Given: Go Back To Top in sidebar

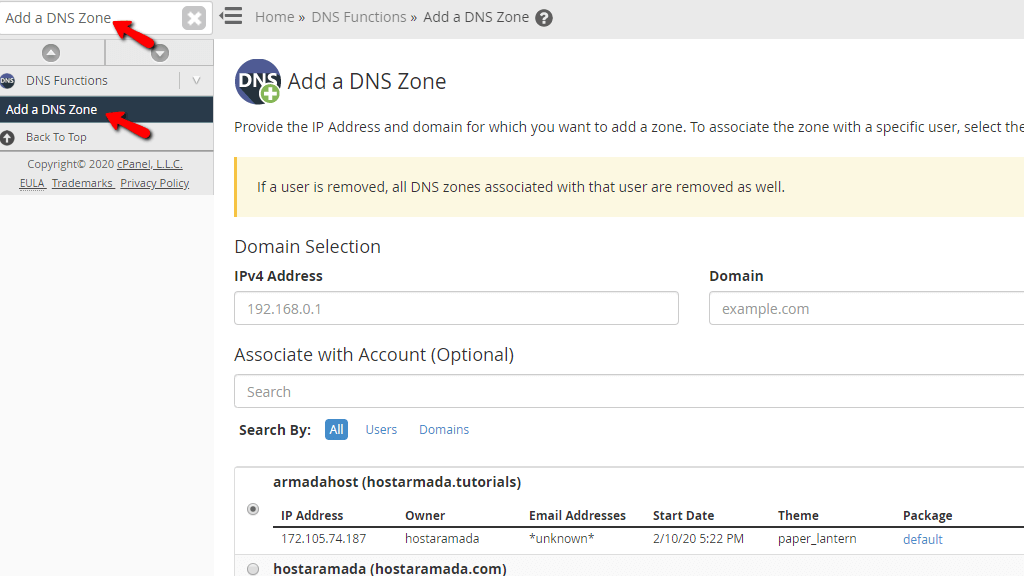Looking at the screenshot, I should click(56, 137).
